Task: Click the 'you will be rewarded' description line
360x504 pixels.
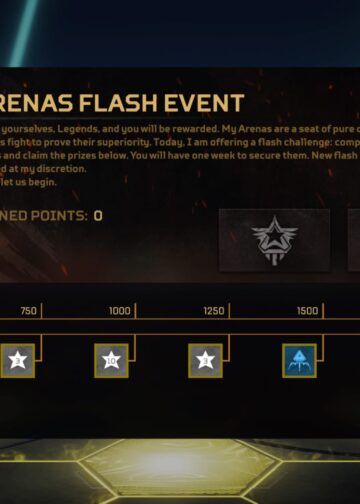Action: point(180,129)
